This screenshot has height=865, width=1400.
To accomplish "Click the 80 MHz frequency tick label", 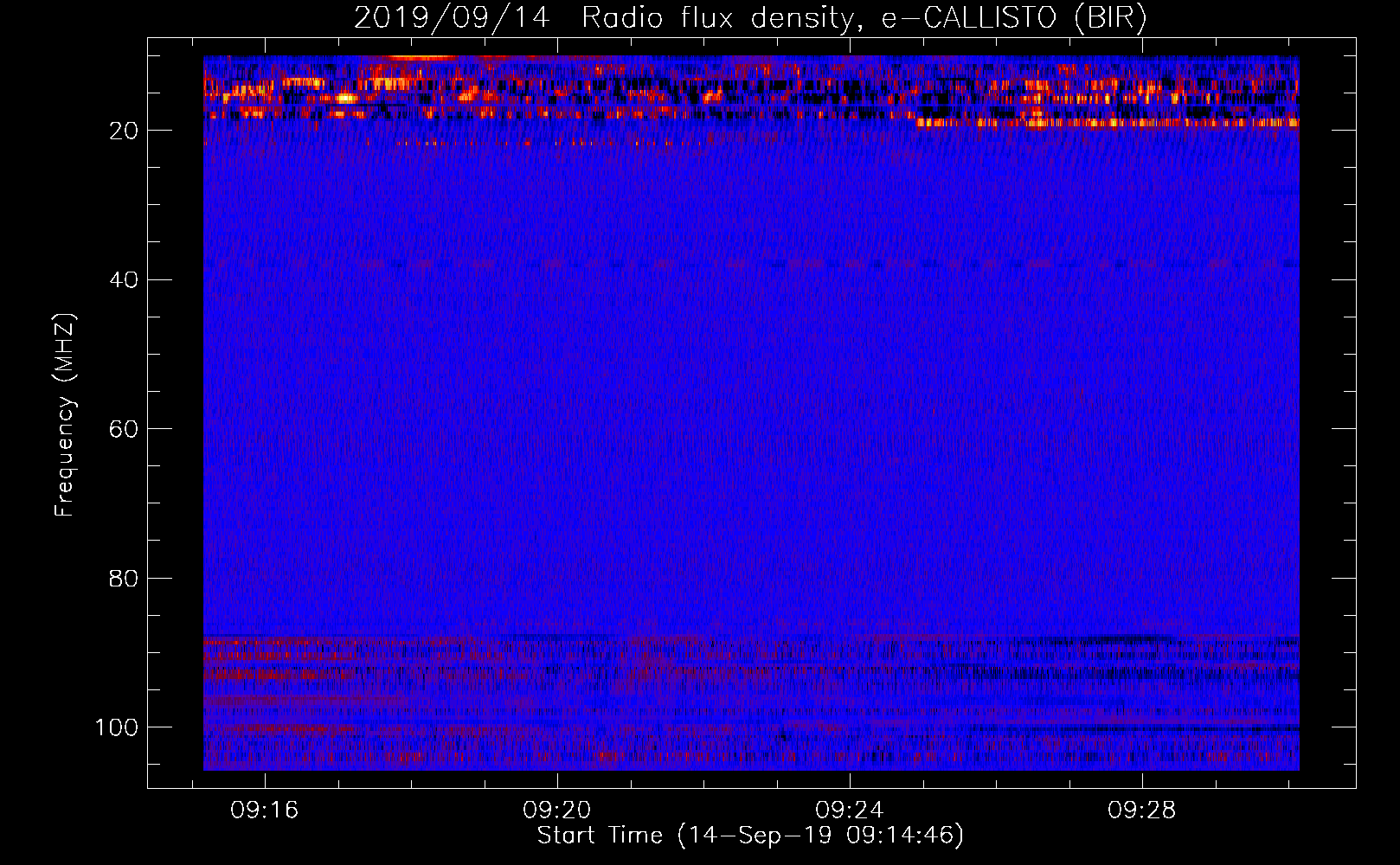I will pos(125,578).
